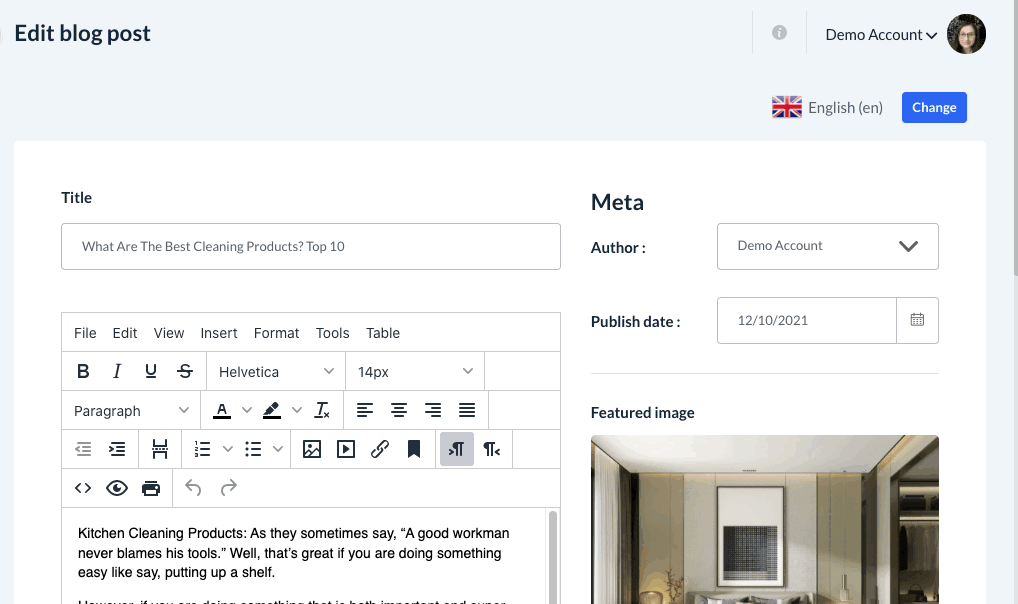This screenshot has width=1018, height=604.
Task: Click the Publish date field
Action: pos(807,320)
